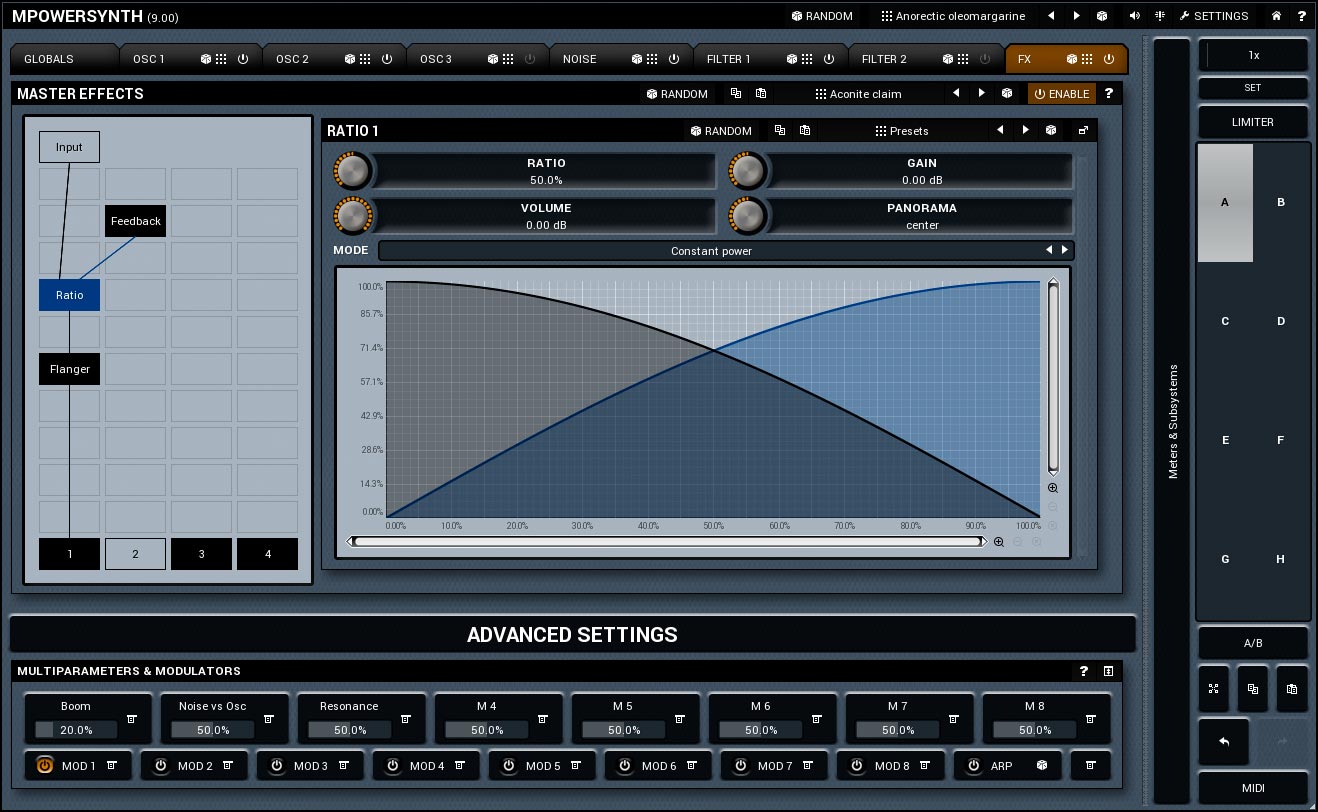Image resolution: width=1318 pixels, height=812 pixels.
Task: Click RANDOM in Master Effects header
Action: pos(677,94)
